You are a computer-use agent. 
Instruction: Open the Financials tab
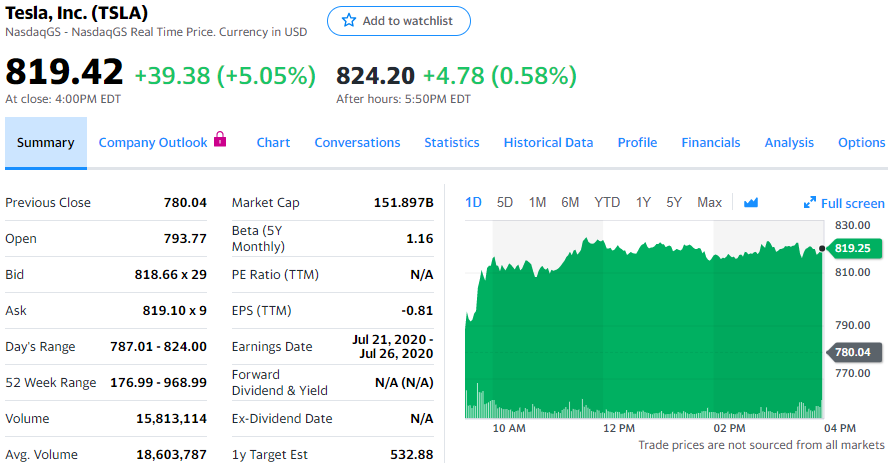711,142
